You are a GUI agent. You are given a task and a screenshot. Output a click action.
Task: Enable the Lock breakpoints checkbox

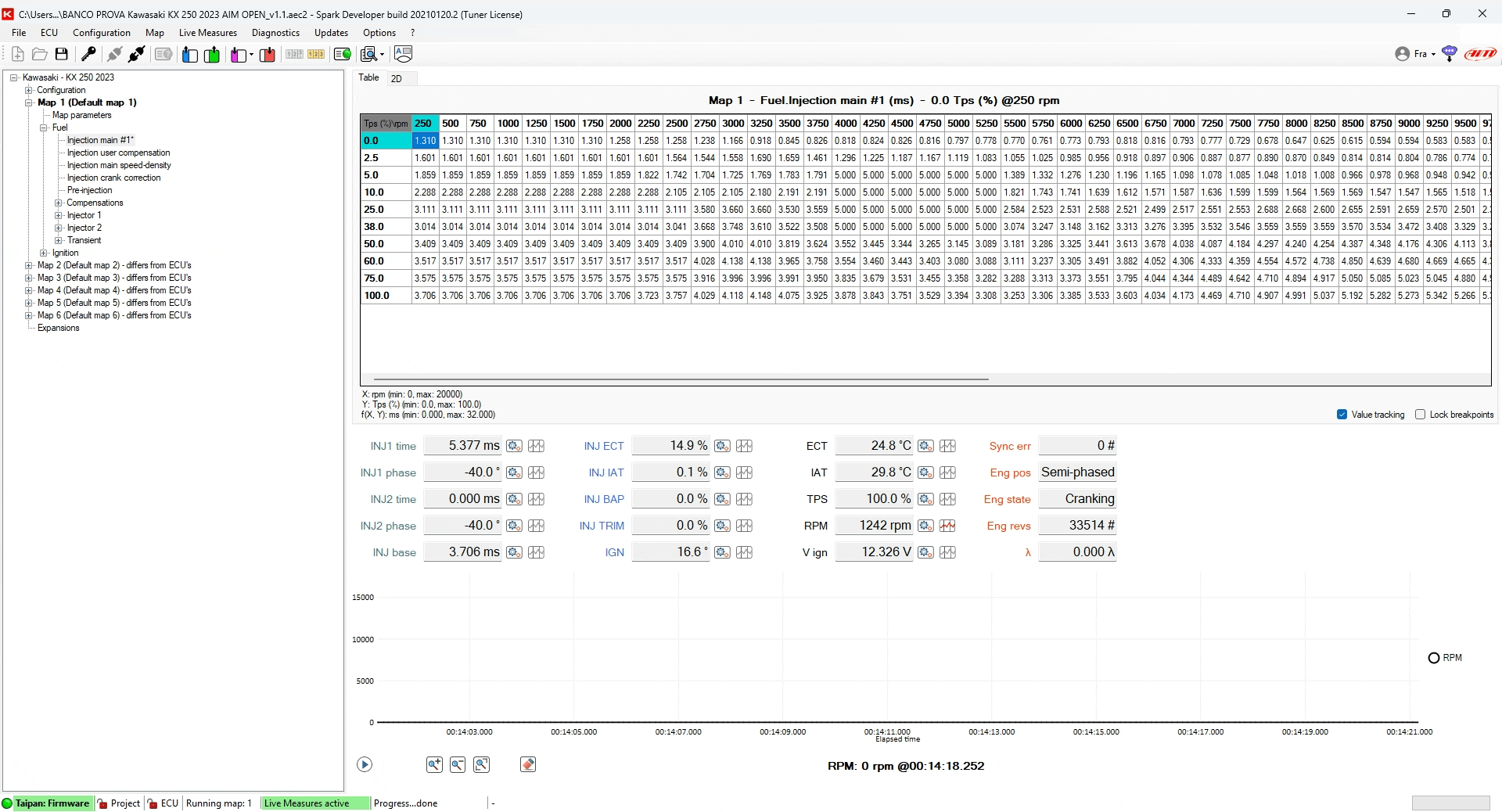[1420, 415]
